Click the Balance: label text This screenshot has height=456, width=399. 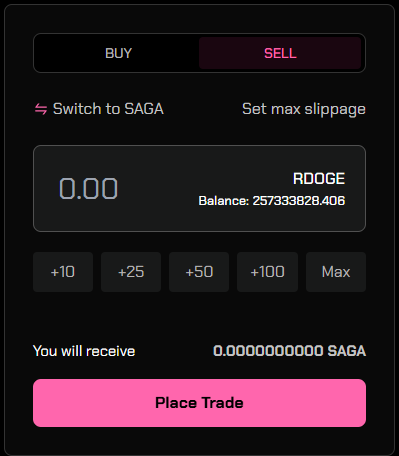coord(224,201)
